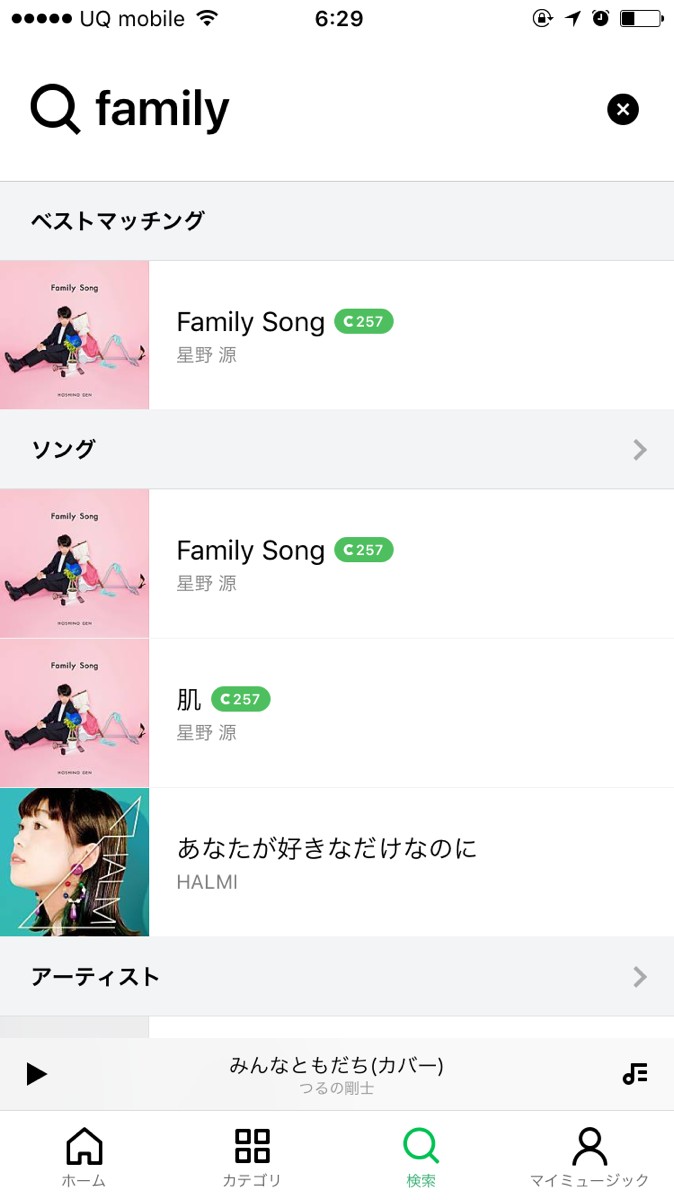This screenshot has width=674, height=1200.
Task: Tap the HALMI album cover thumbnail
Action: [74, 862]
